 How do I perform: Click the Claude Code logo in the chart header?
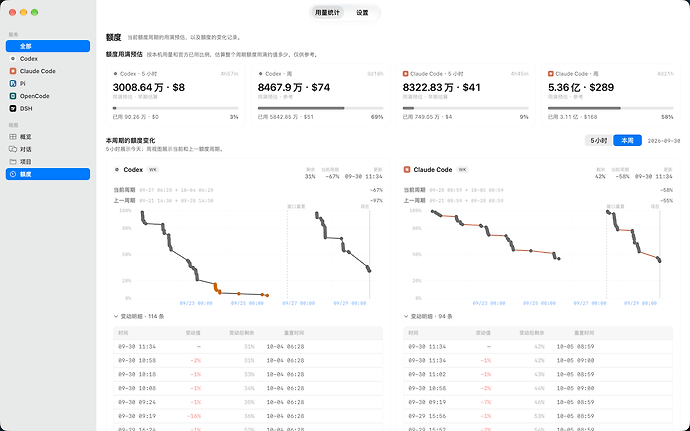coord(407,169)
